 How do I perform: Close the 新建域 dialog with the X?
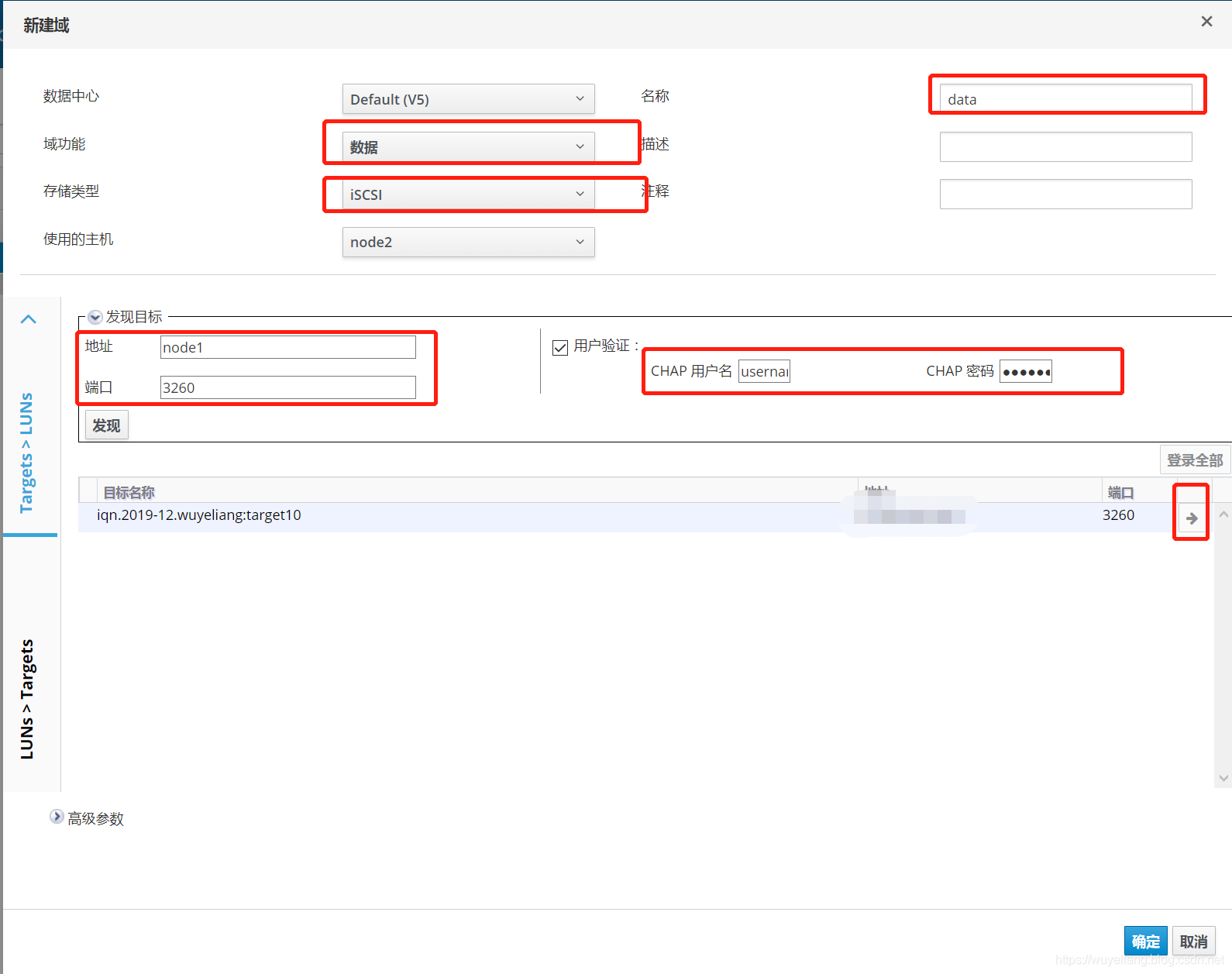coord(1206,22)
